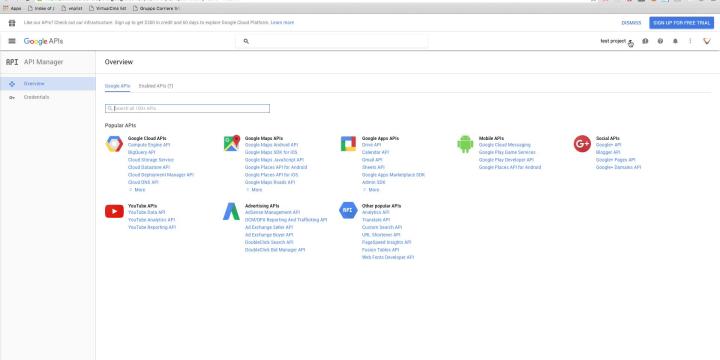Click the red YouTube play icon
Viewport: 720px width, 360px height.
coord(114,211)
